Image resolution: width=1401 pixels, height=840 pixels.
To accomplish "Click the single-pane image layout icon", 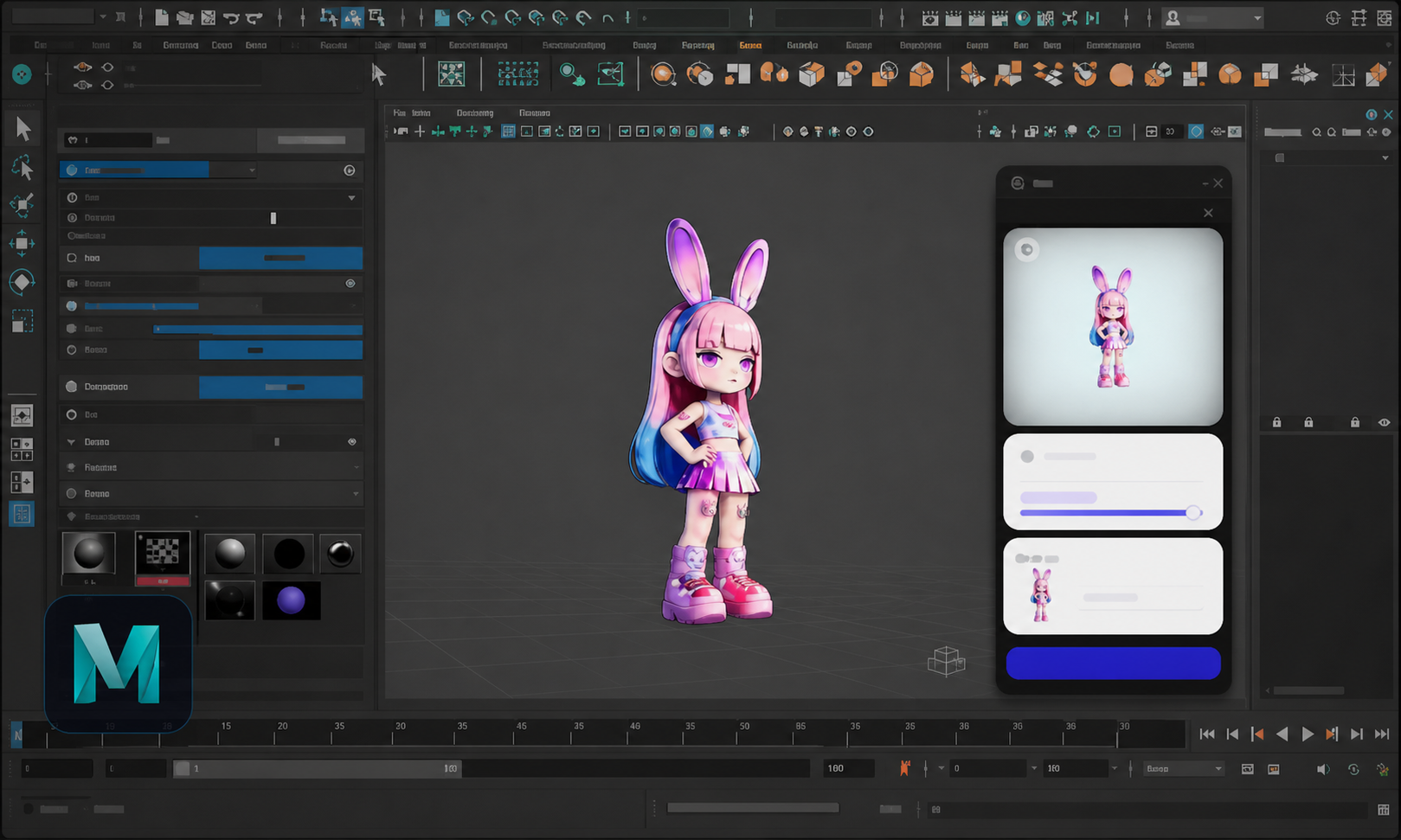I will (x=22, y=415).
